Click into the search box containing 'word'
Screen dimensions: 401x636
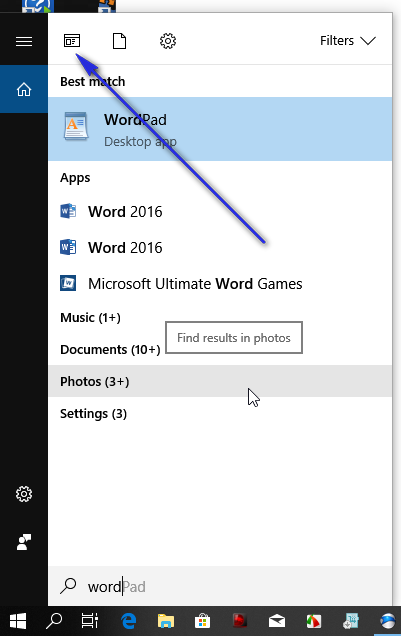point(220,587)
